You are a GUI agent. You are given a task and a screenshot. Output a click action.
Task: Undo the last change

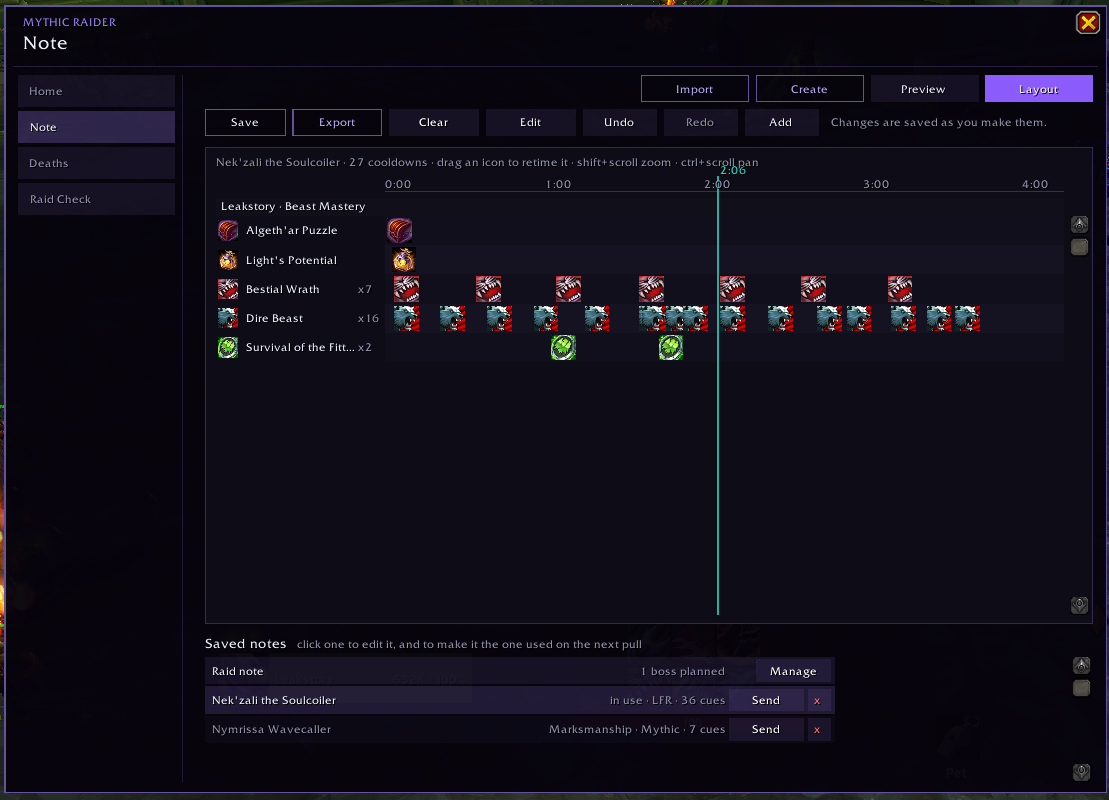[620, 122]
